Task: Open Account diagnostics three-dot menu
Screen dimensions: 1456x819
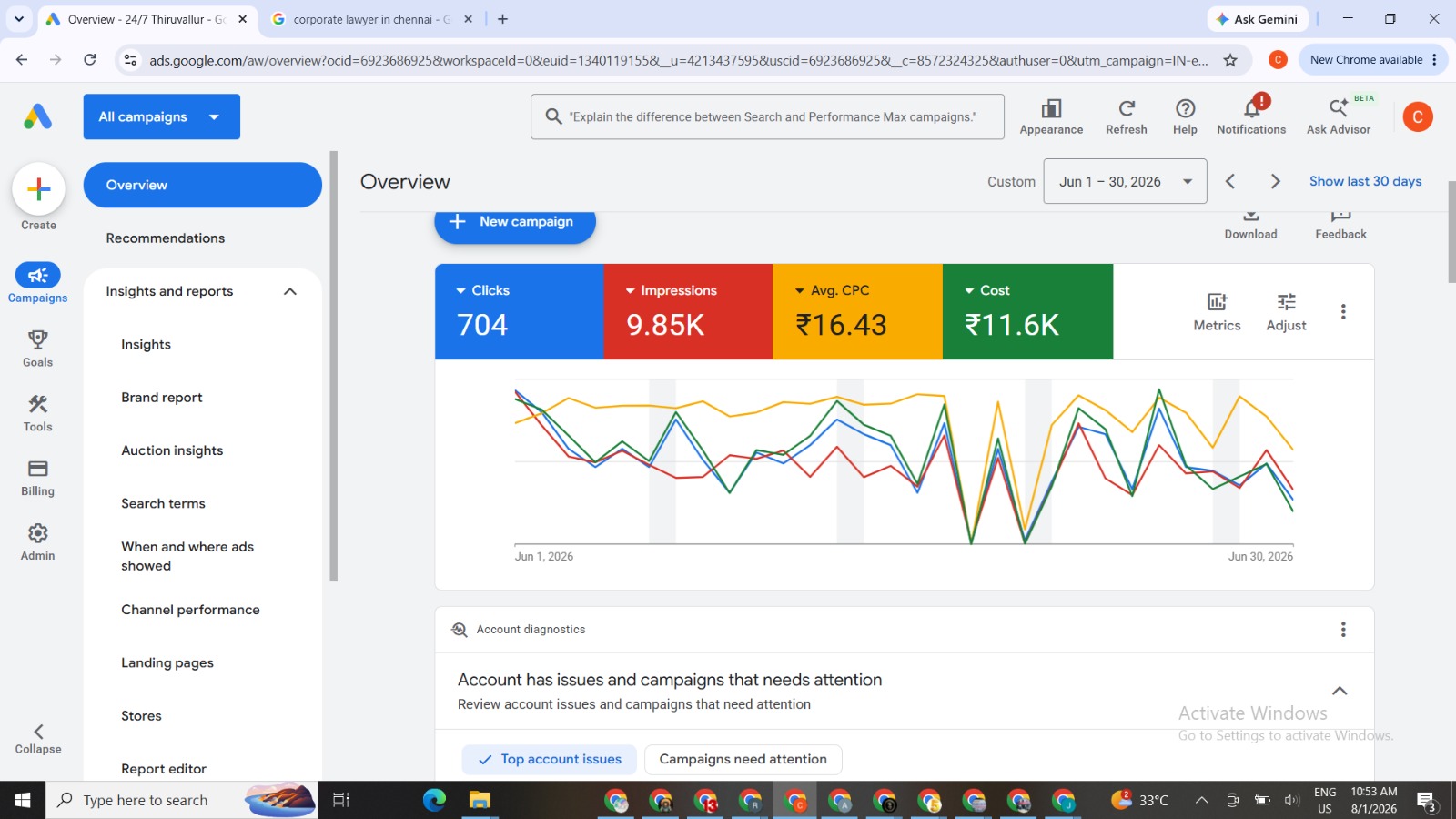Action: coord(1343,630)
